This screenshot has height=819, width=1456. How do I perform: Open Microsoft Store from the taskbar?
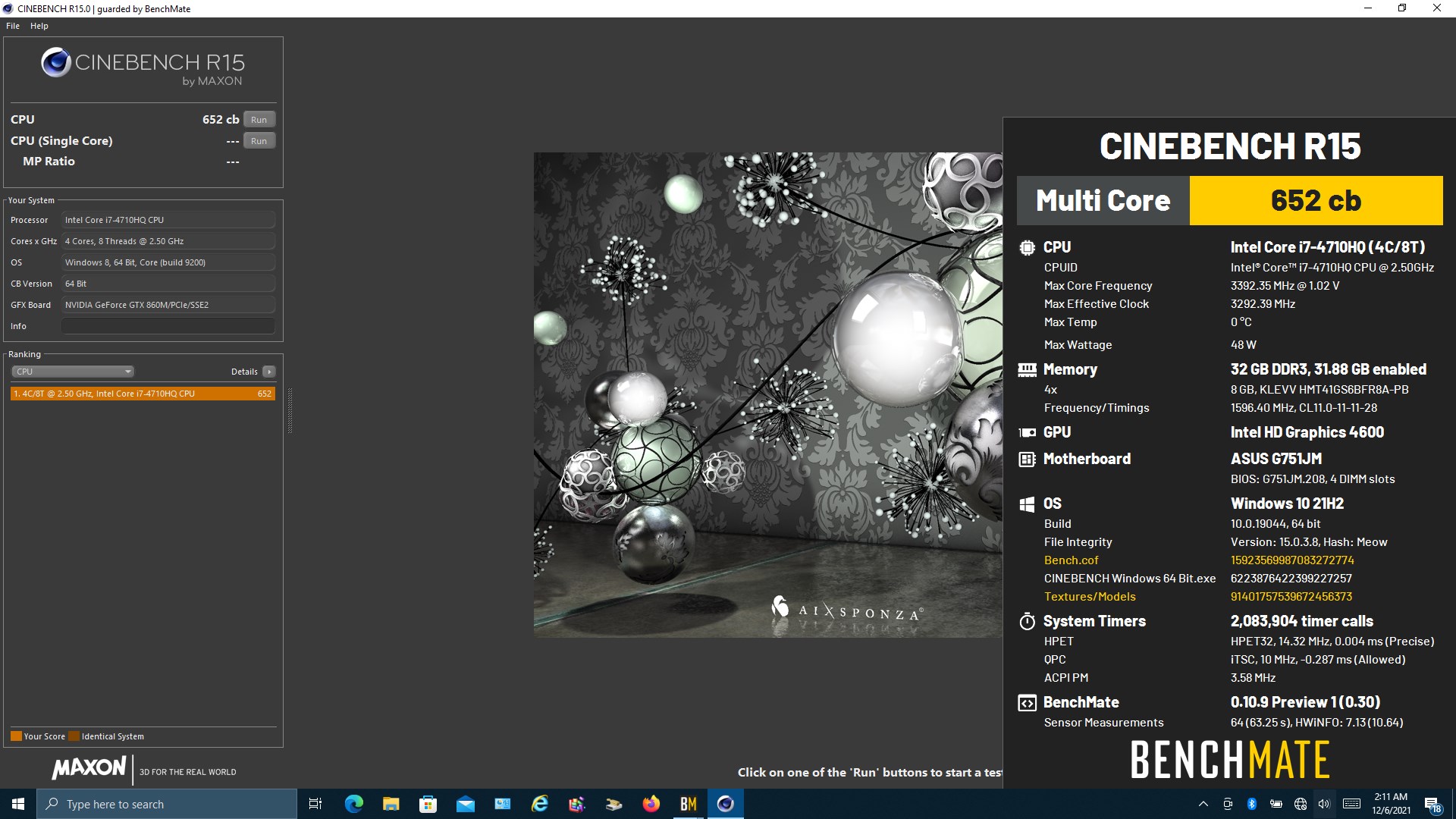tap(428, 804)
